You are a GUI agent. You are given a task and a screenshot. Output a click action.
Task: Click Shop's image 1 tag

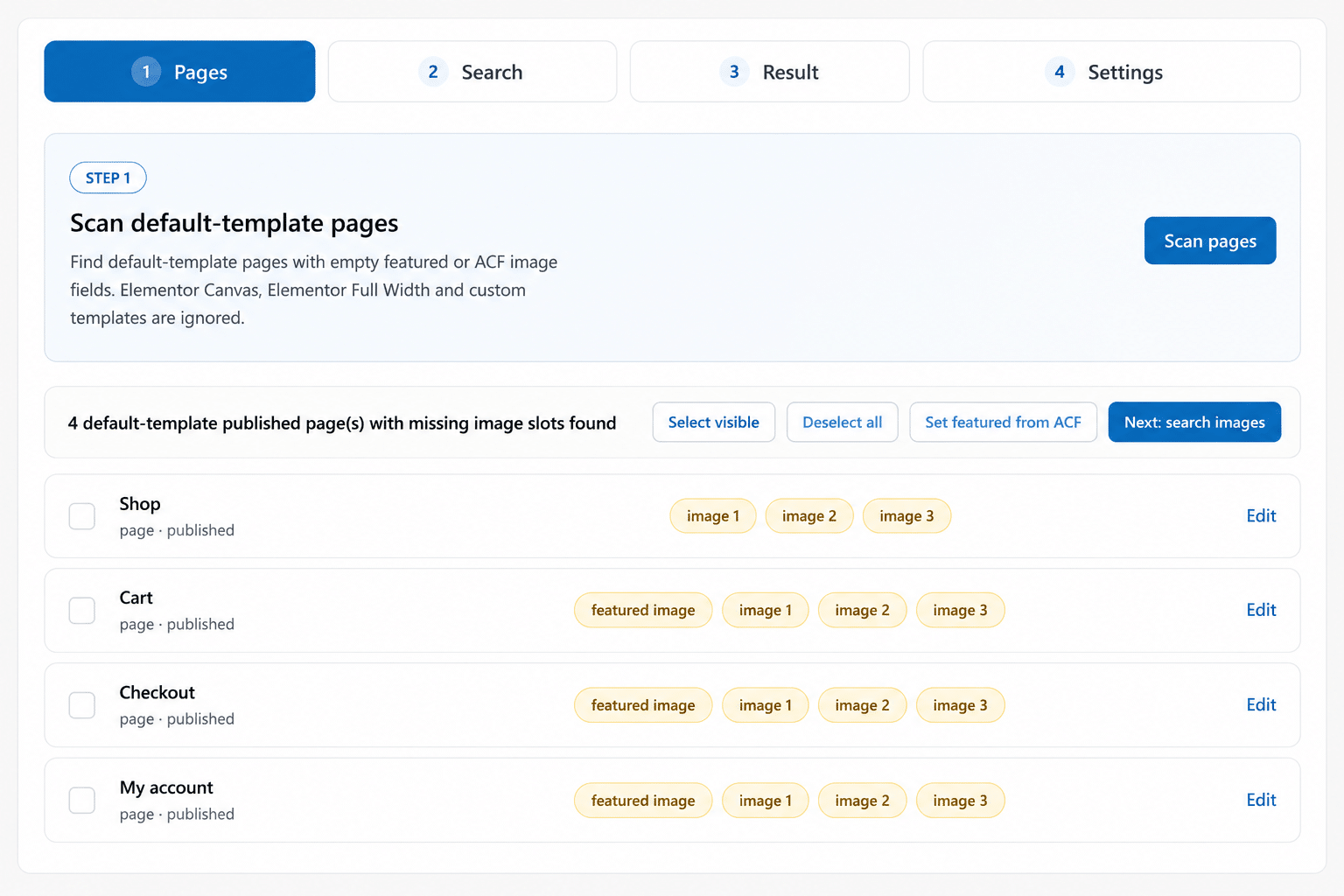713,516
